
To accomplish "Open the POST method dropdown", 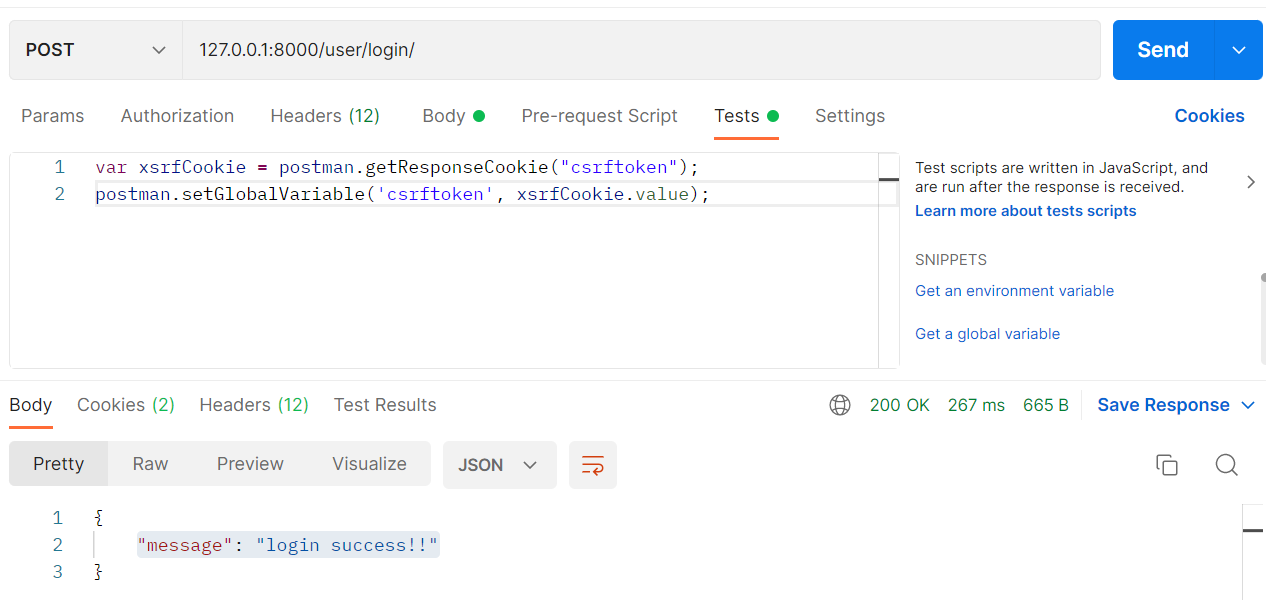I will click(96, 50).
